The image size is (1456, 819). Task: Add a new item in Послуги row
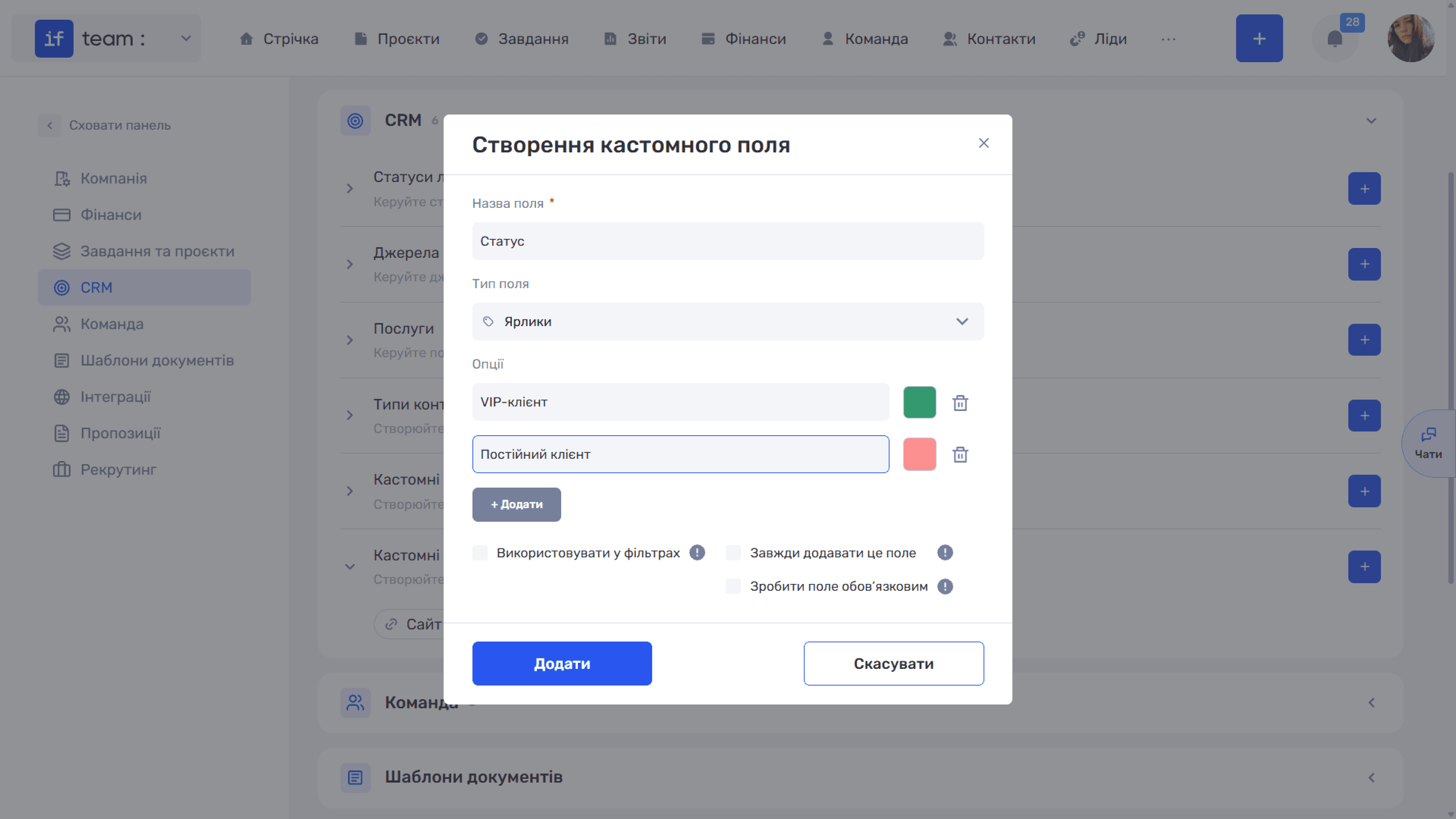pyautogui.click(x=1365, y=340)
